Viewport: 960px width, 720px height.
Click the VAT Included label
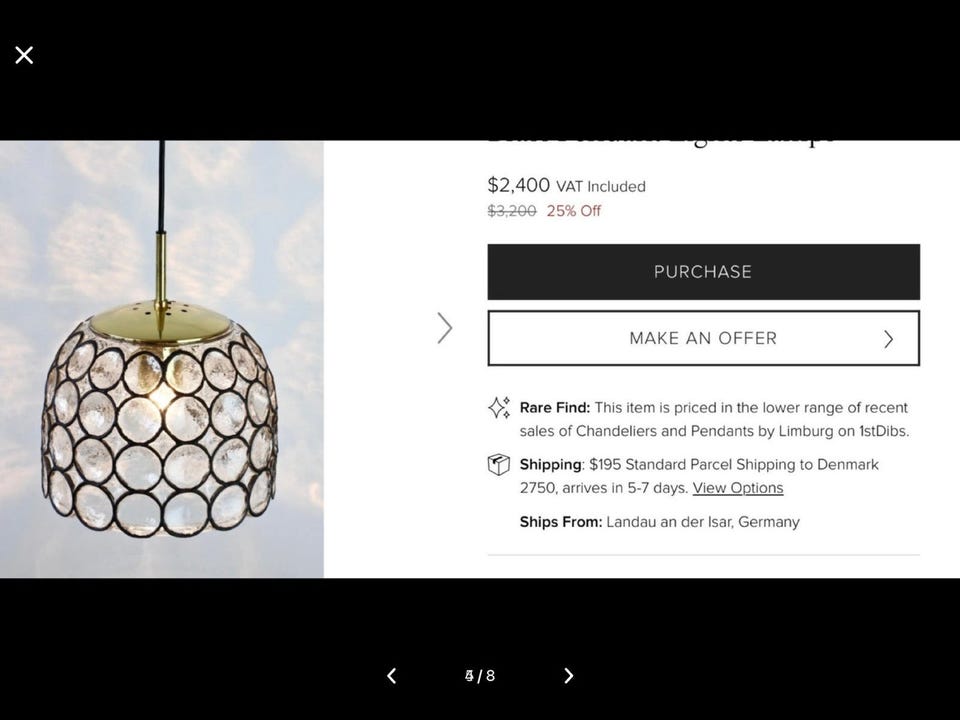[601, 186]
